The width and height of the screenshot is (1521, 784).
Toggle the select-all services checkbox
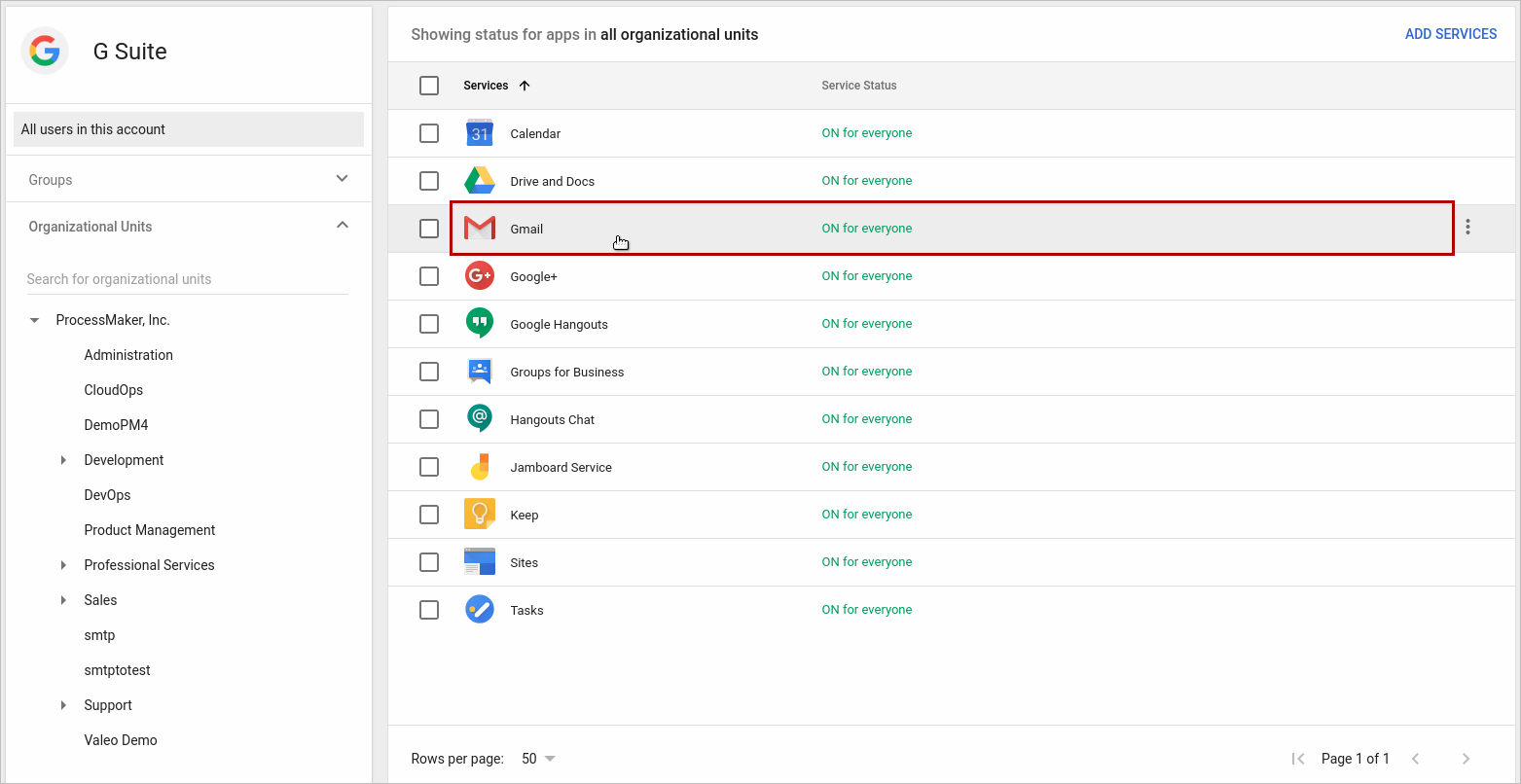coord(429,86)
